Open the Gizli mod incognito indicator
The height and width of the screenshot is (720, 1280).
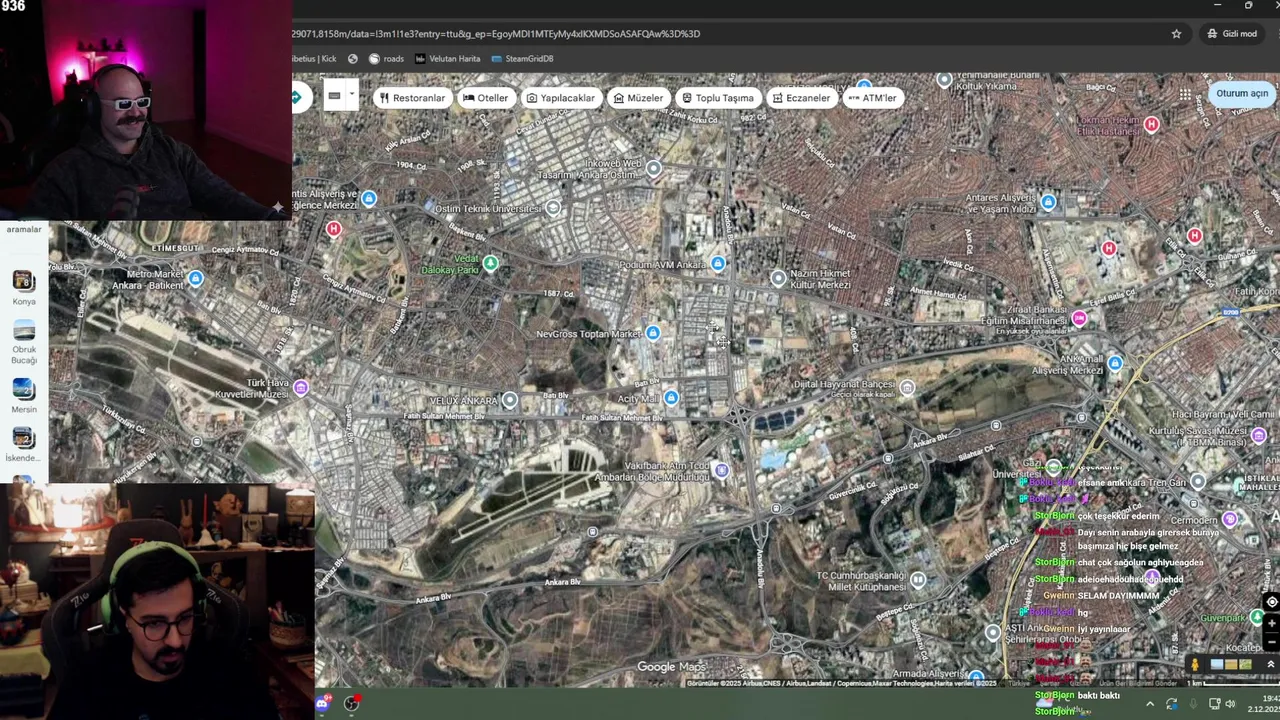point(1232,33)
